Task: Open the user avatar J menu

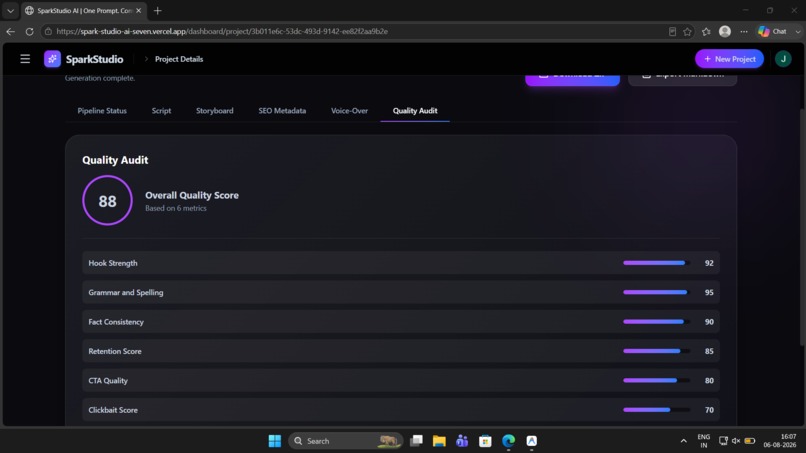Action: click(783, 59)
